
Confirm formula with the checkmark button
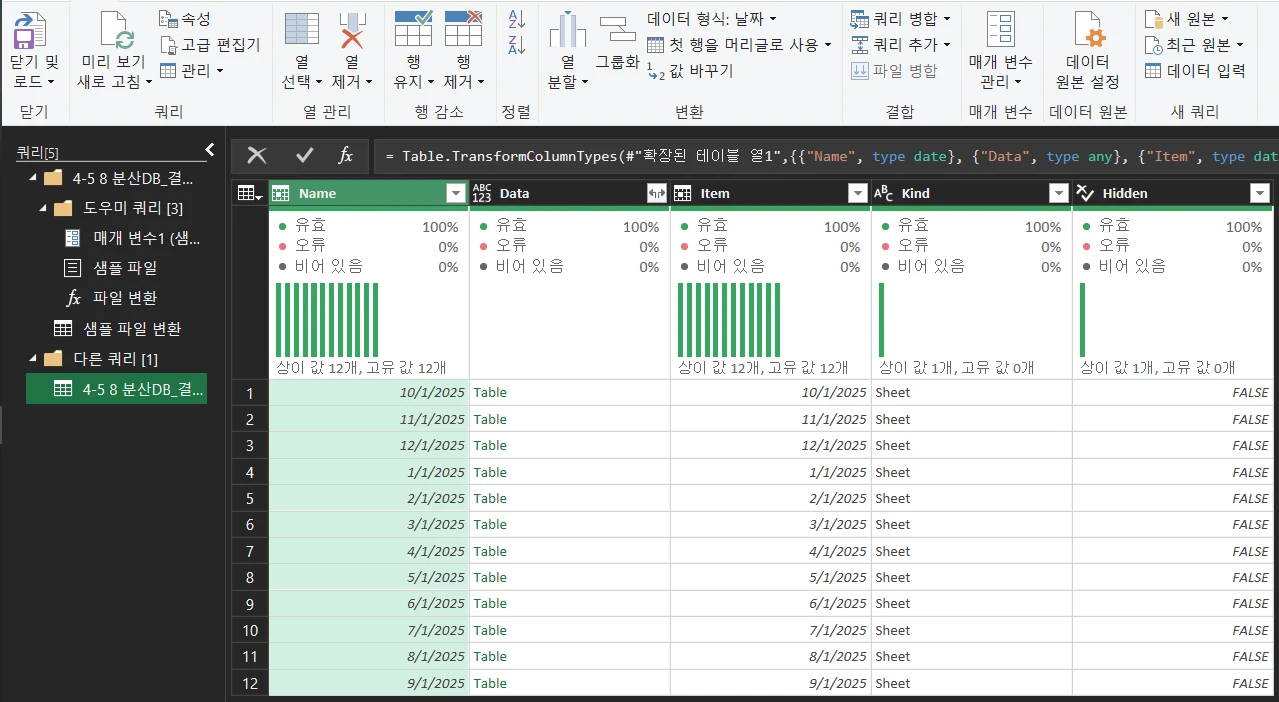[x=304, y=155]
